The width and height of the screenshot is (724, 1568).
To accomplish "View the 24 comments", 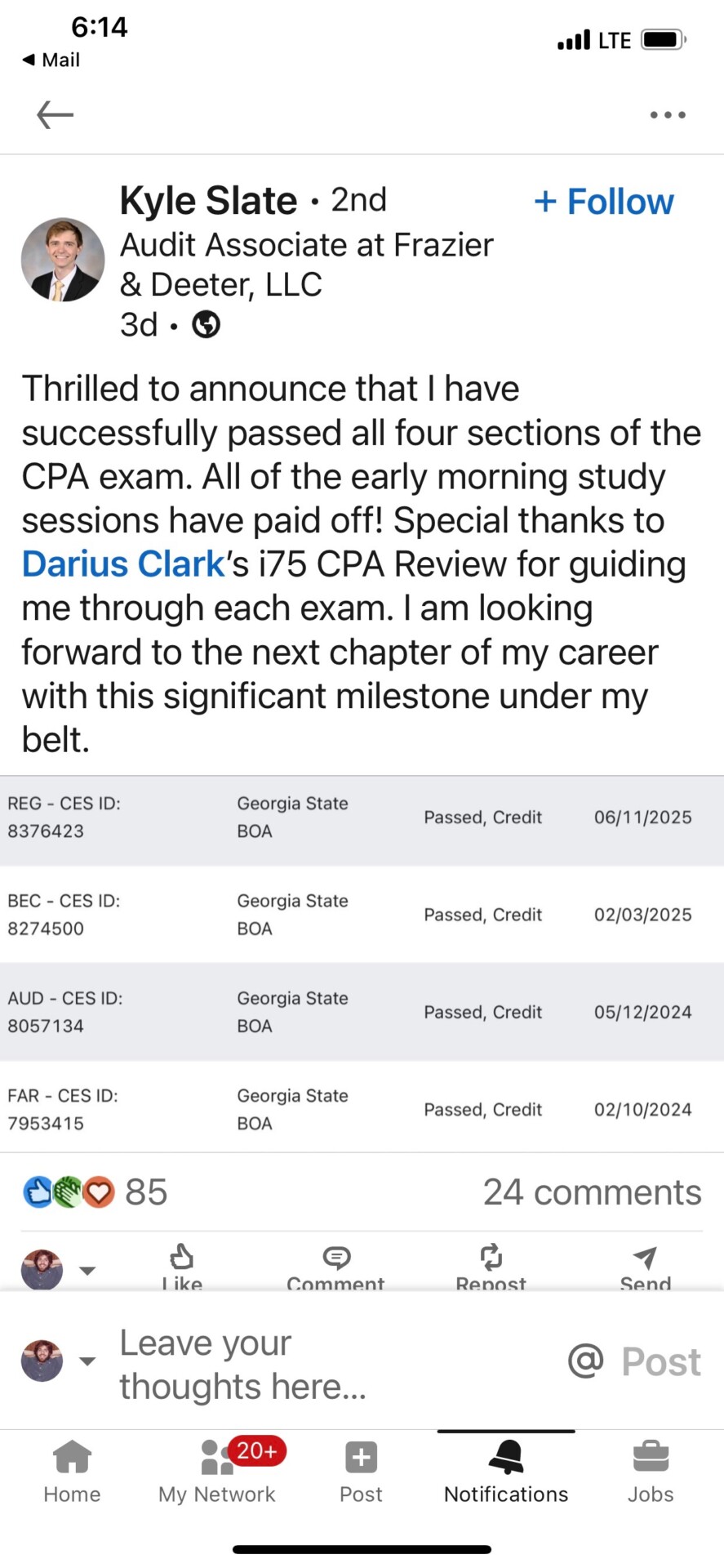I will tap(592, 1192).
